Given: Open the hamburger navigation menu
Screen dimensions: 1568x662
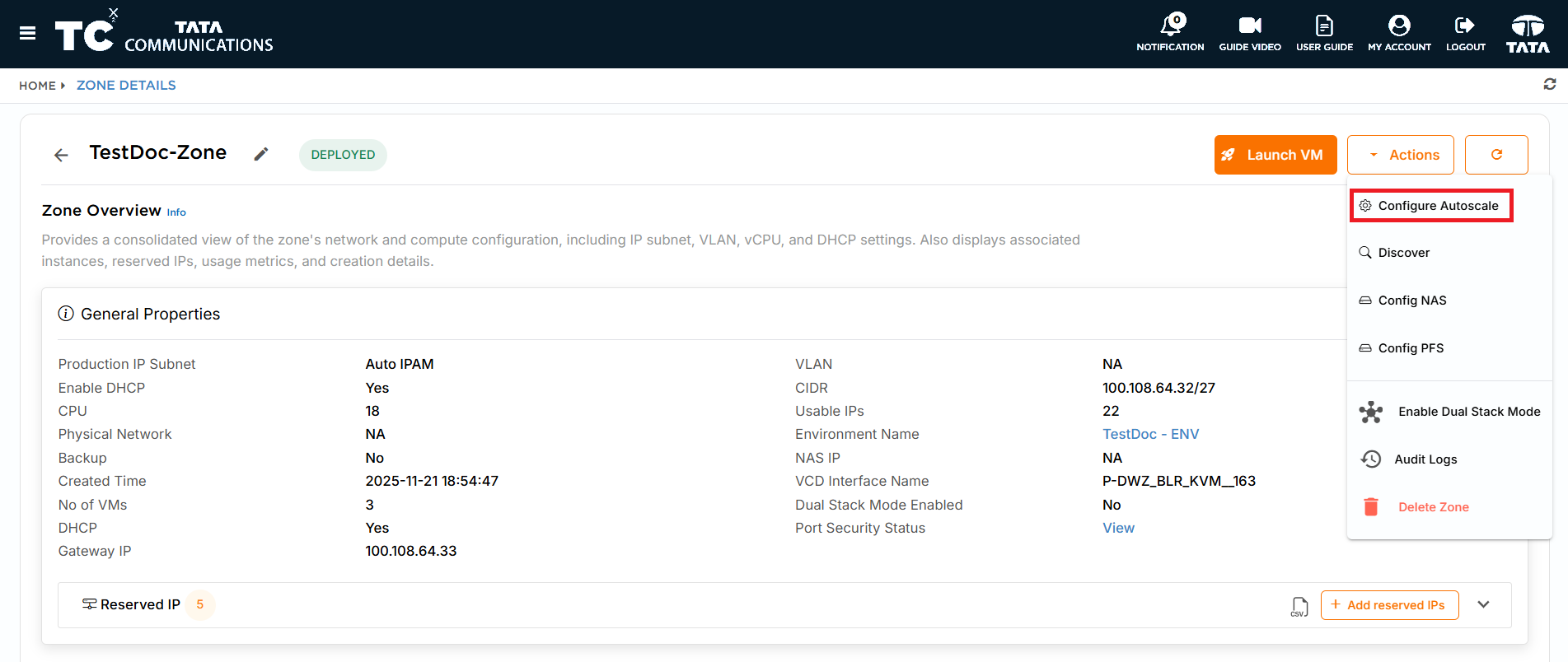Looking at the screenshot, I should click(27, 34).
